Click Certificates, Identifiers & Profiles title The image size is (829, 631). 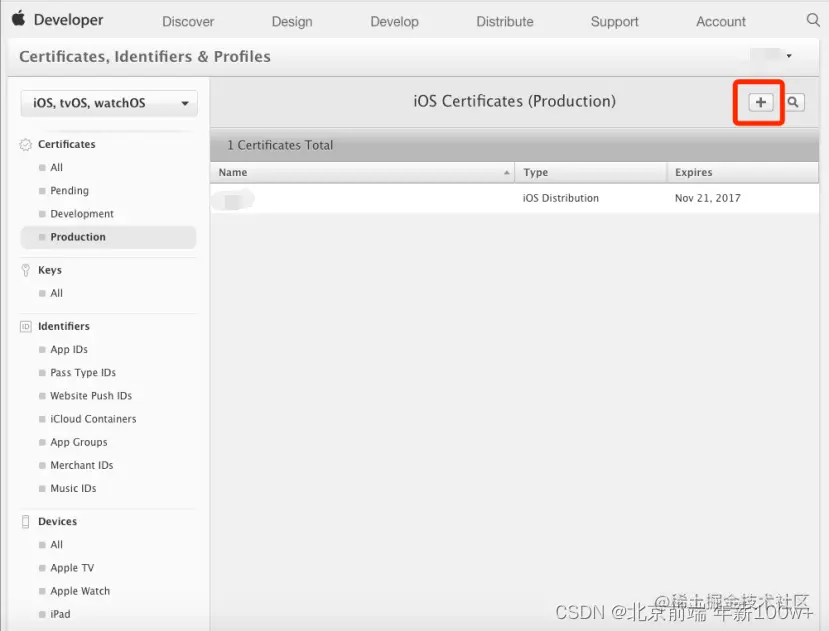click(145, 57)
